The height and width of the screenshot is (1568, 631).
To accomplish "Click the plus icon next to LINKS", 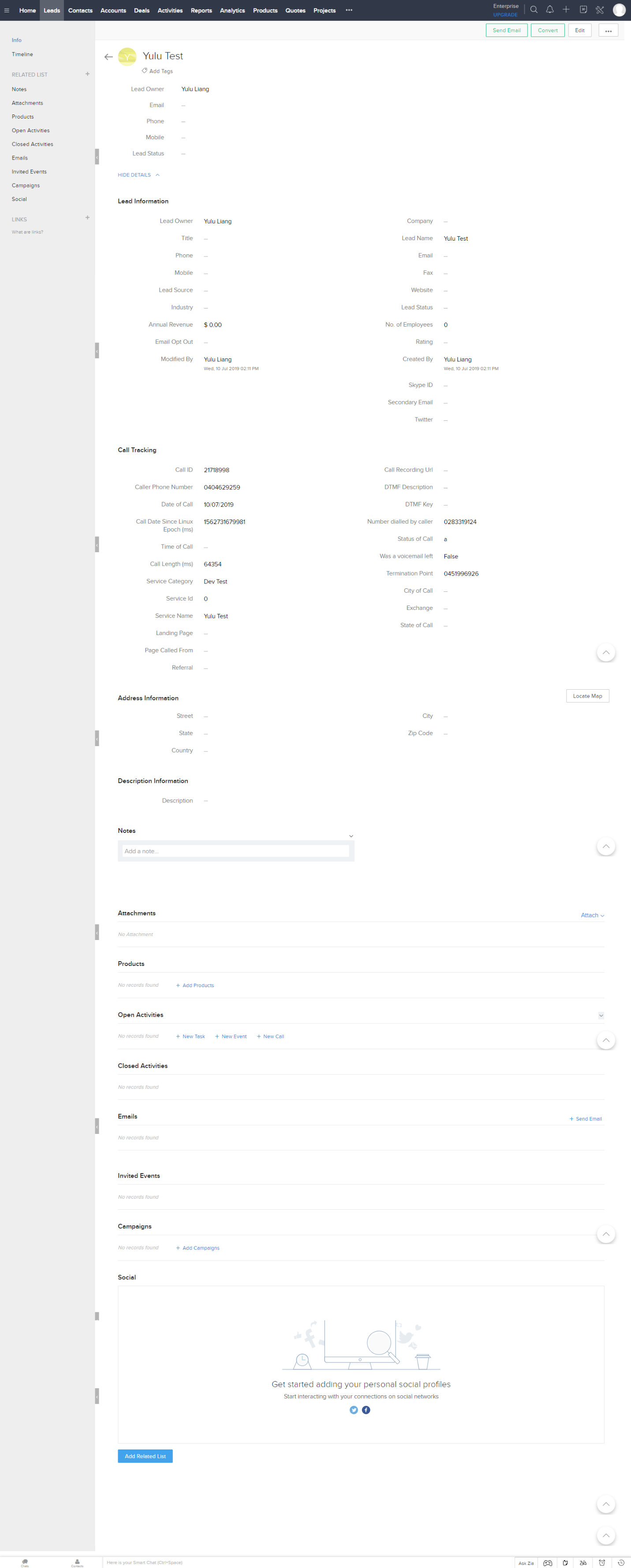I will click(87, 218).
